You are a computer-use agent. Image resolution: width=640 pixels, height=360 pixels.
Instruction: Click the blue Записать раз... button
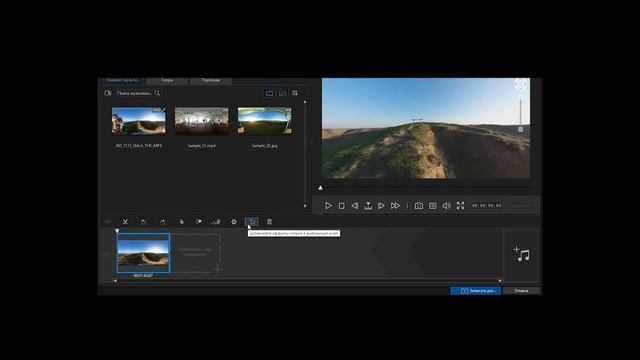[476, 291]
